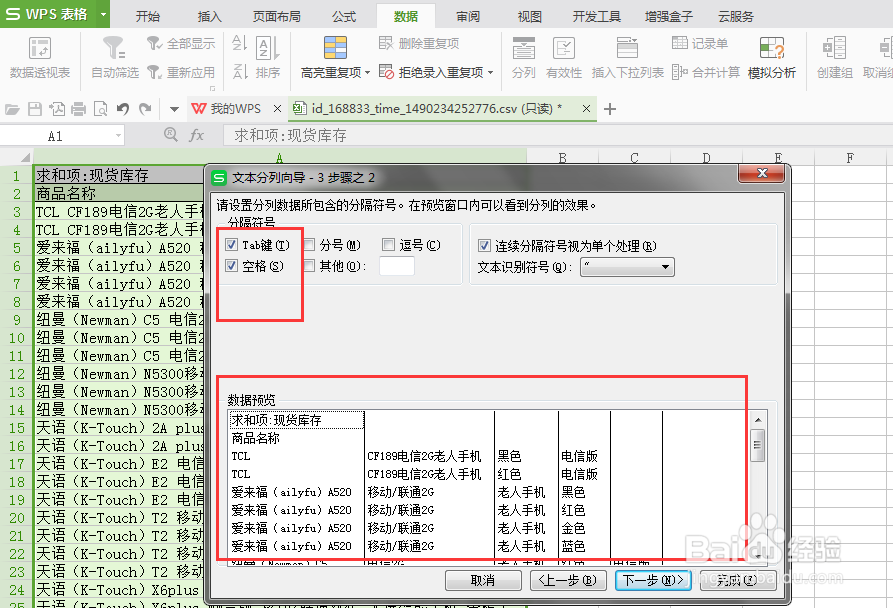Click the 完成 finish button

[738, 581]
